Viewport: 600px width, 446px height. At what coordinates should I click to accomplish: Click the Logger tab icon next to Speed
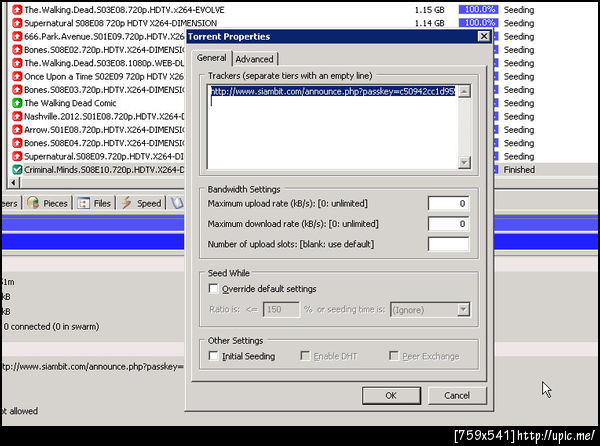point(177,203)
